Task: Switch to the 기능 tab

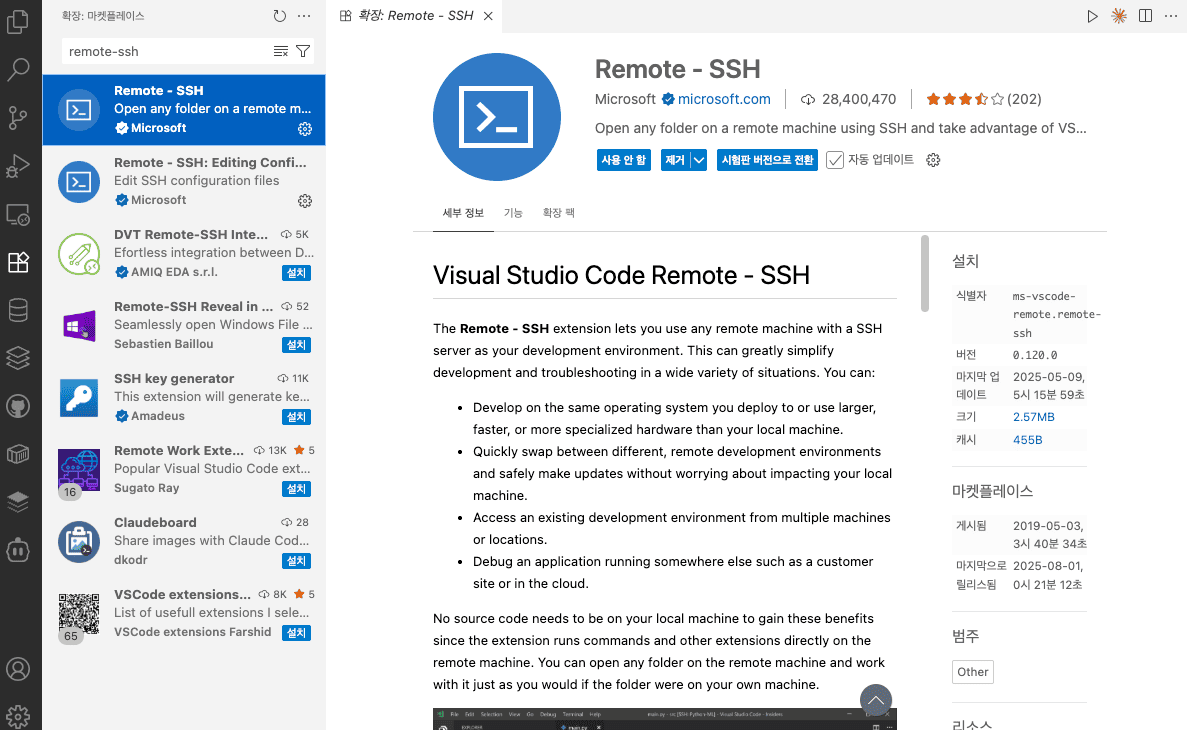Action: tap(513, 213)
